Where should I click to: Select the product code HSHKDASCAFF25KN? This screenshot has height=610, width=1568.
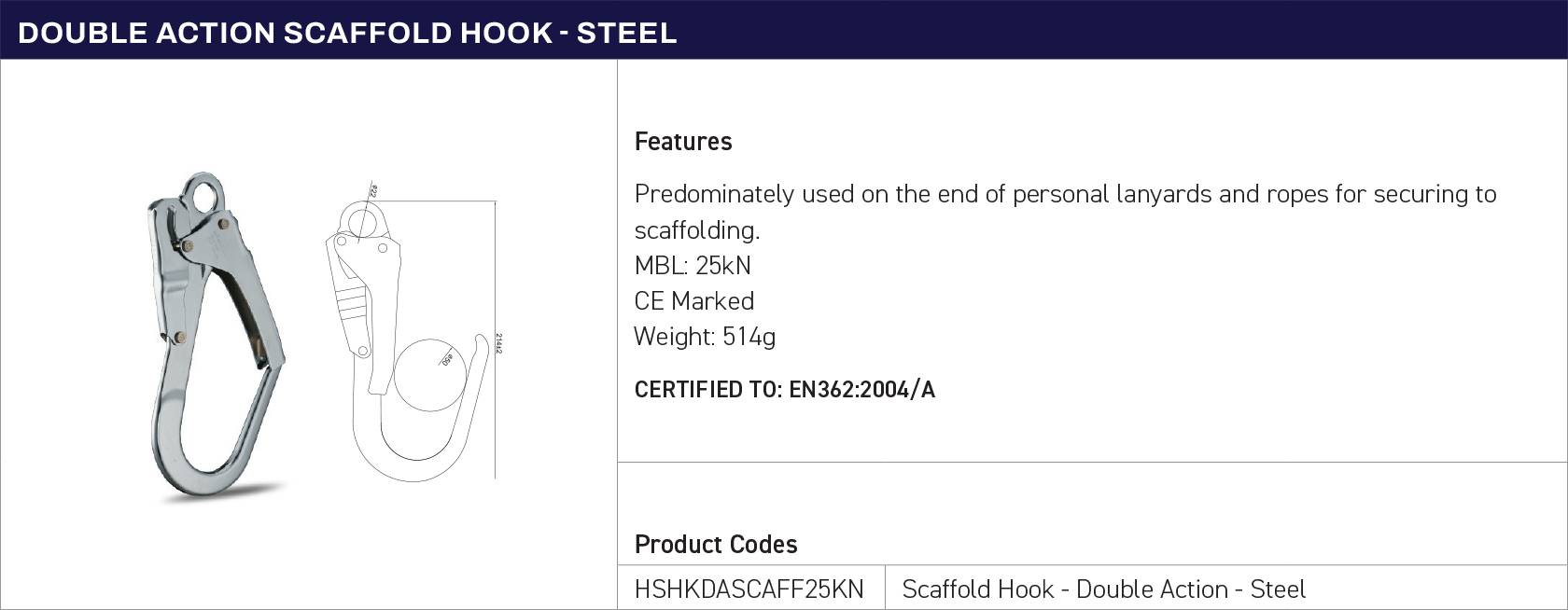point(749,589)
